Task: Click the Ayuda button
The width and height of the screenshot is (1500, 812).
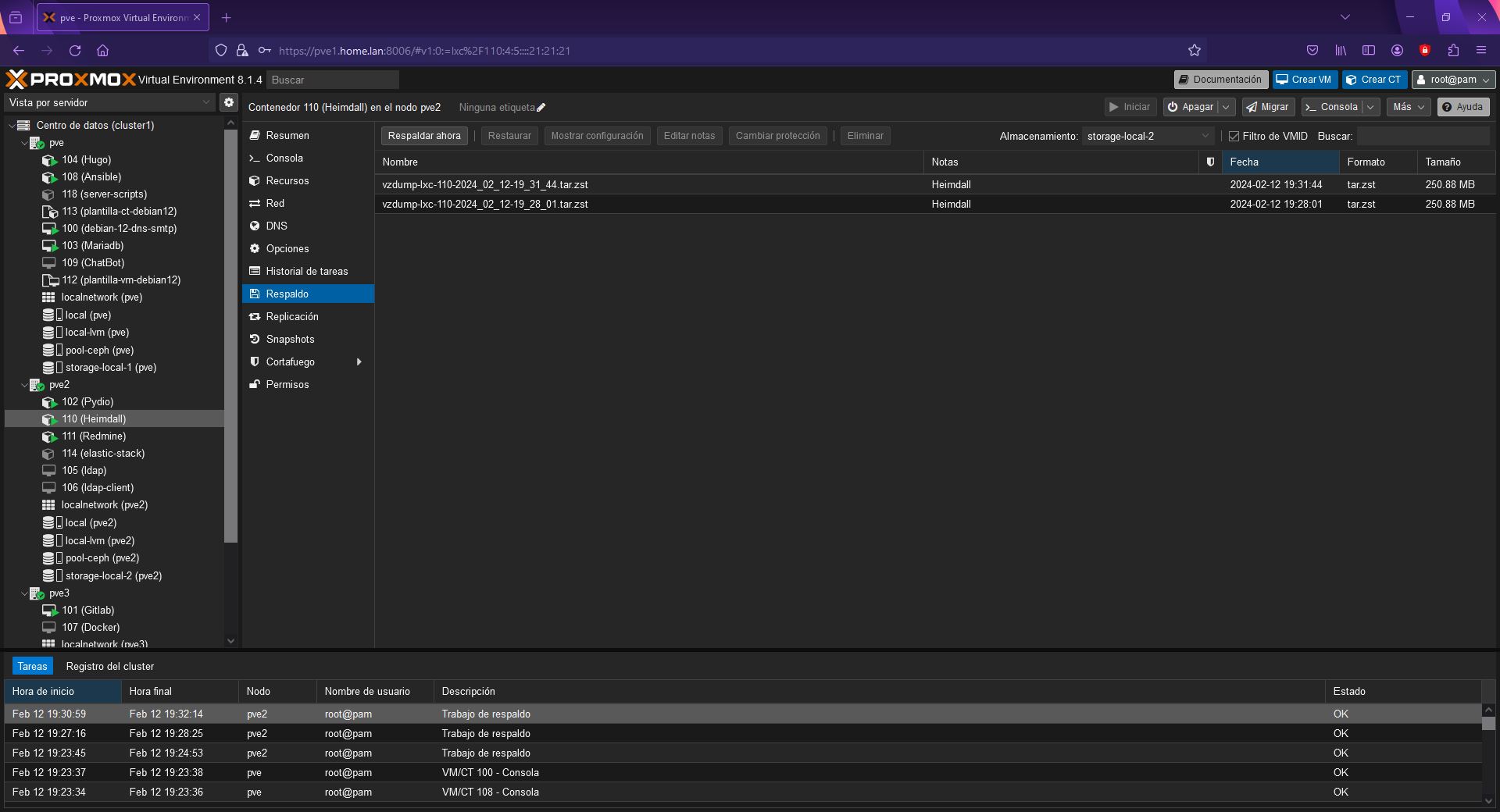Action: click(1462, 107)
